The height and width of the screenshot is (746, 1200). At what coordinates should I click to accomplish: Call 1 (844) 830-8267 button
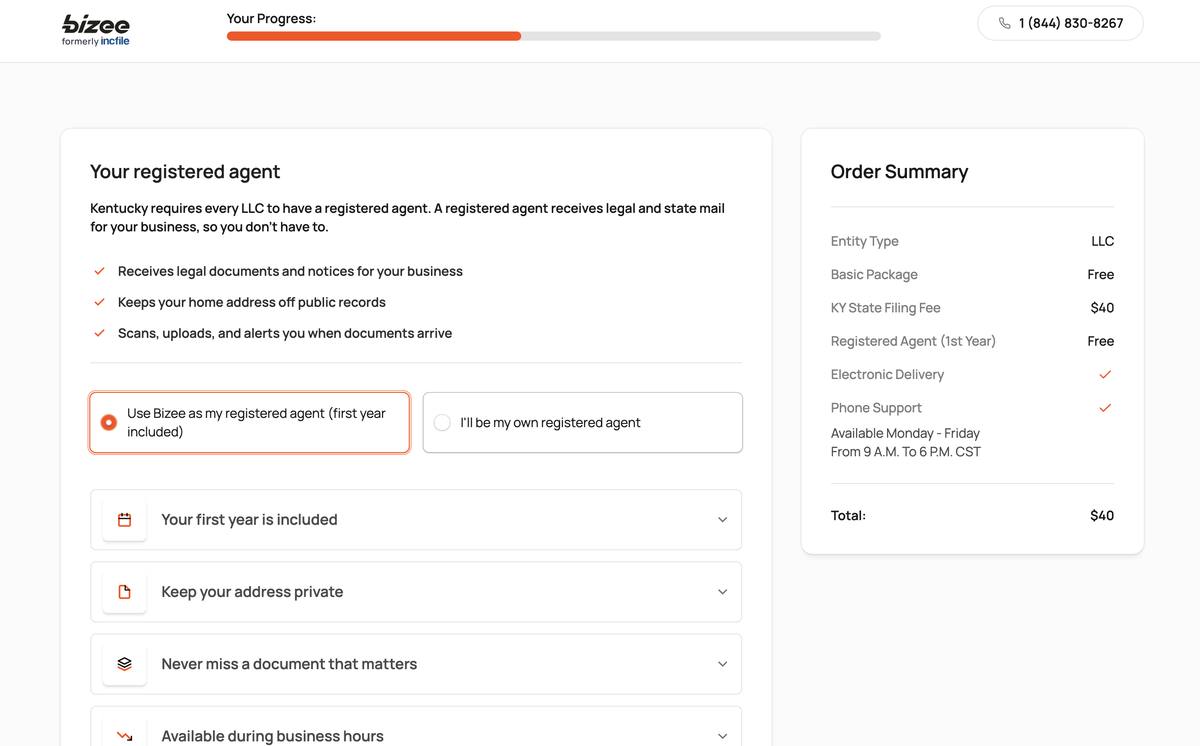pyautogui.click(x=1060, y=23)
